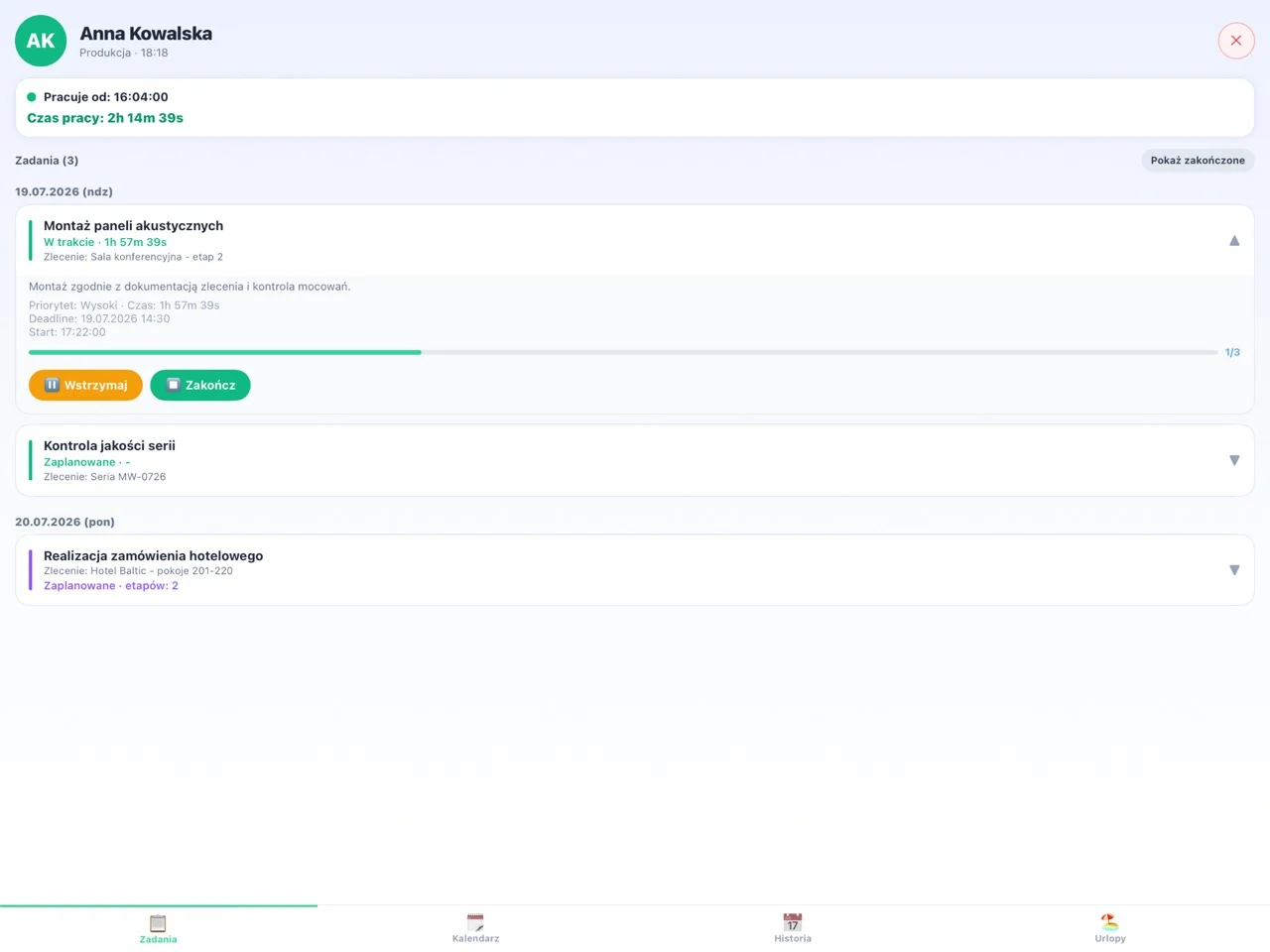Select the Historia tab label
Screen dimensions: 1270x952
pyautogui.click(x=793, y=939)
